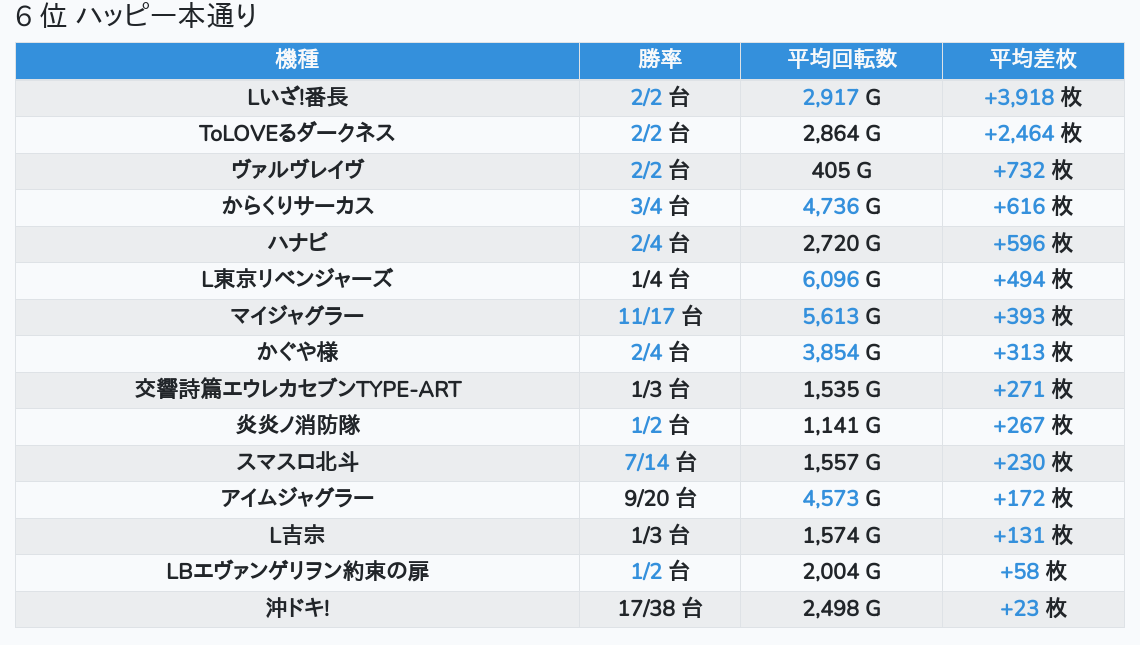Viewport: 1140px width, 645px height.
Task: Click the マイジャグラー machine name
Action: tap(297, 317)
